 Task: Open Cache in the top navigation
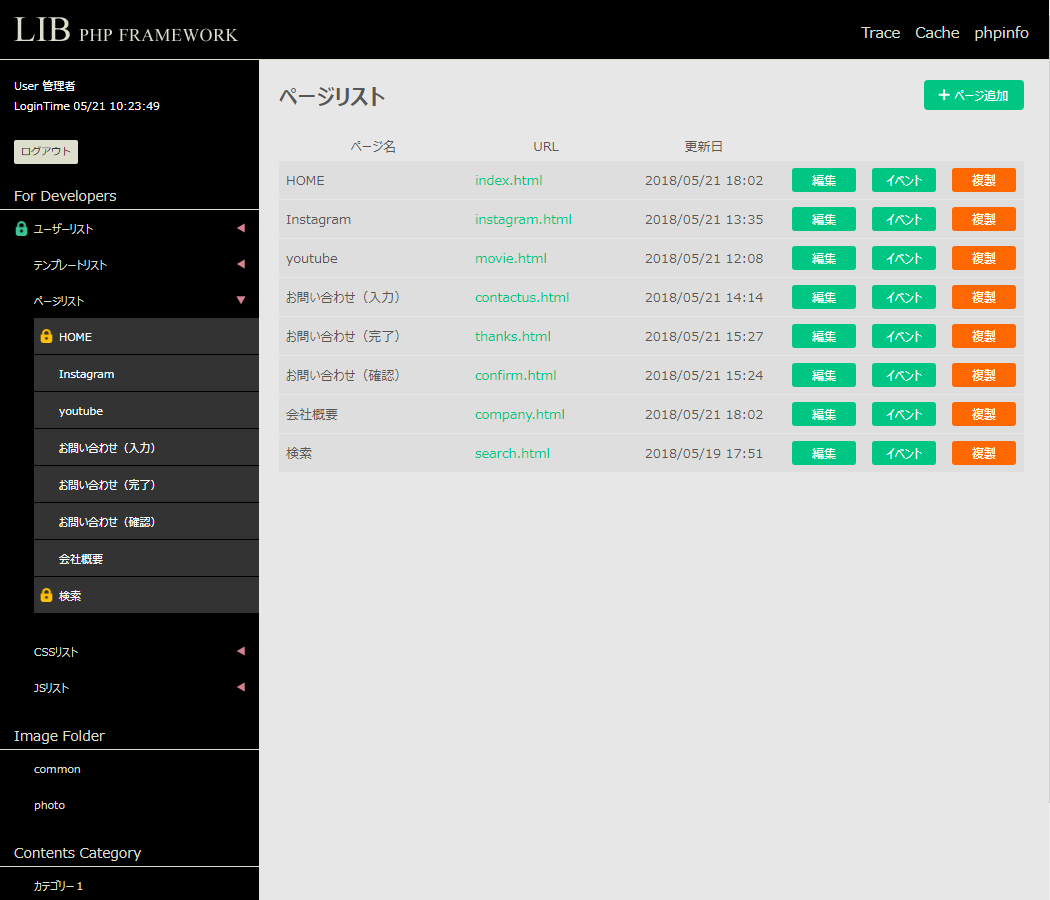[x=937, y=33]
